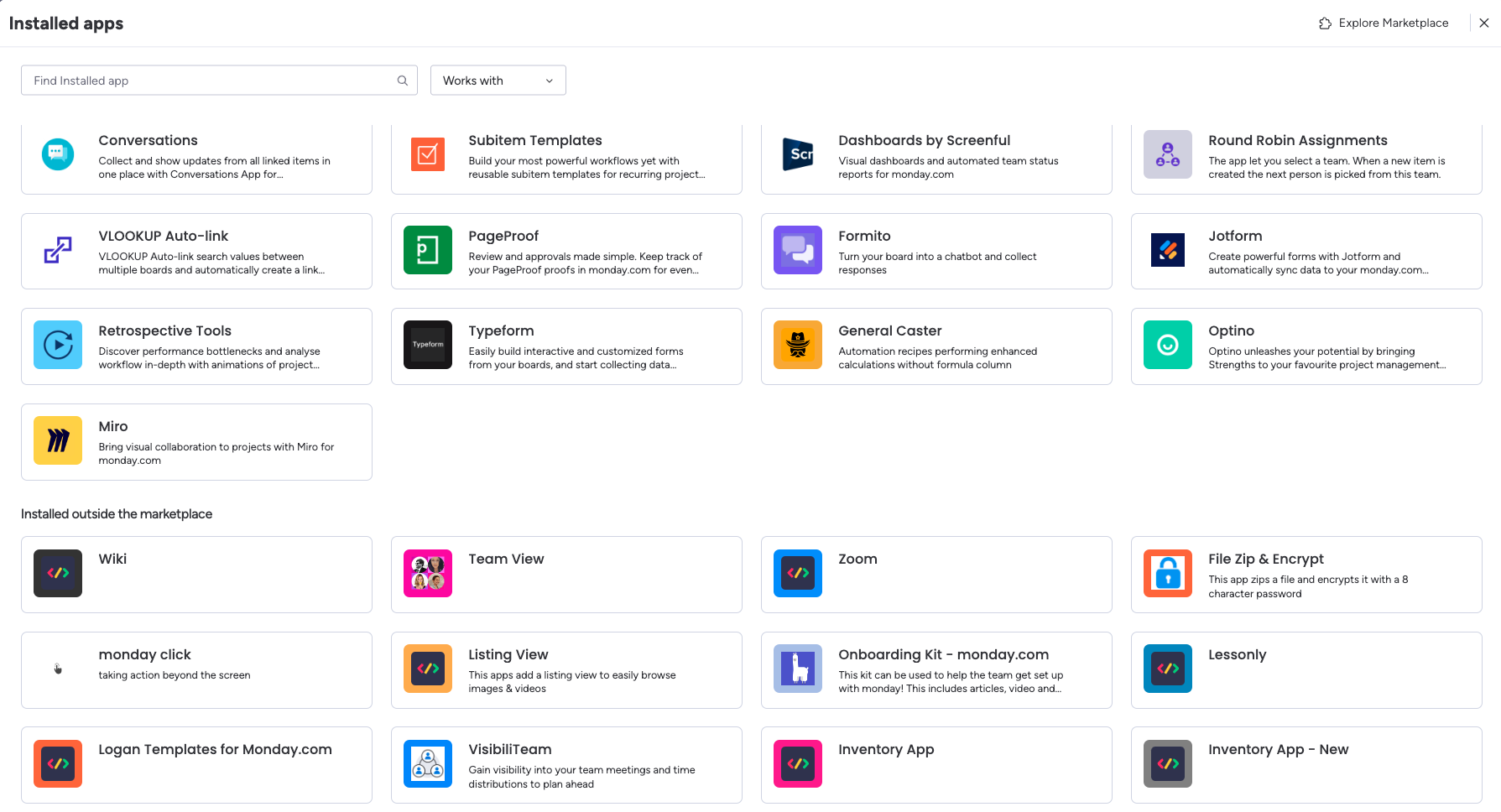The height and width of the screenshot is (812, 1501).
Task: Select the File Zip & Encrypt description
Action: pyautogui.click(x=1309, y=586)
